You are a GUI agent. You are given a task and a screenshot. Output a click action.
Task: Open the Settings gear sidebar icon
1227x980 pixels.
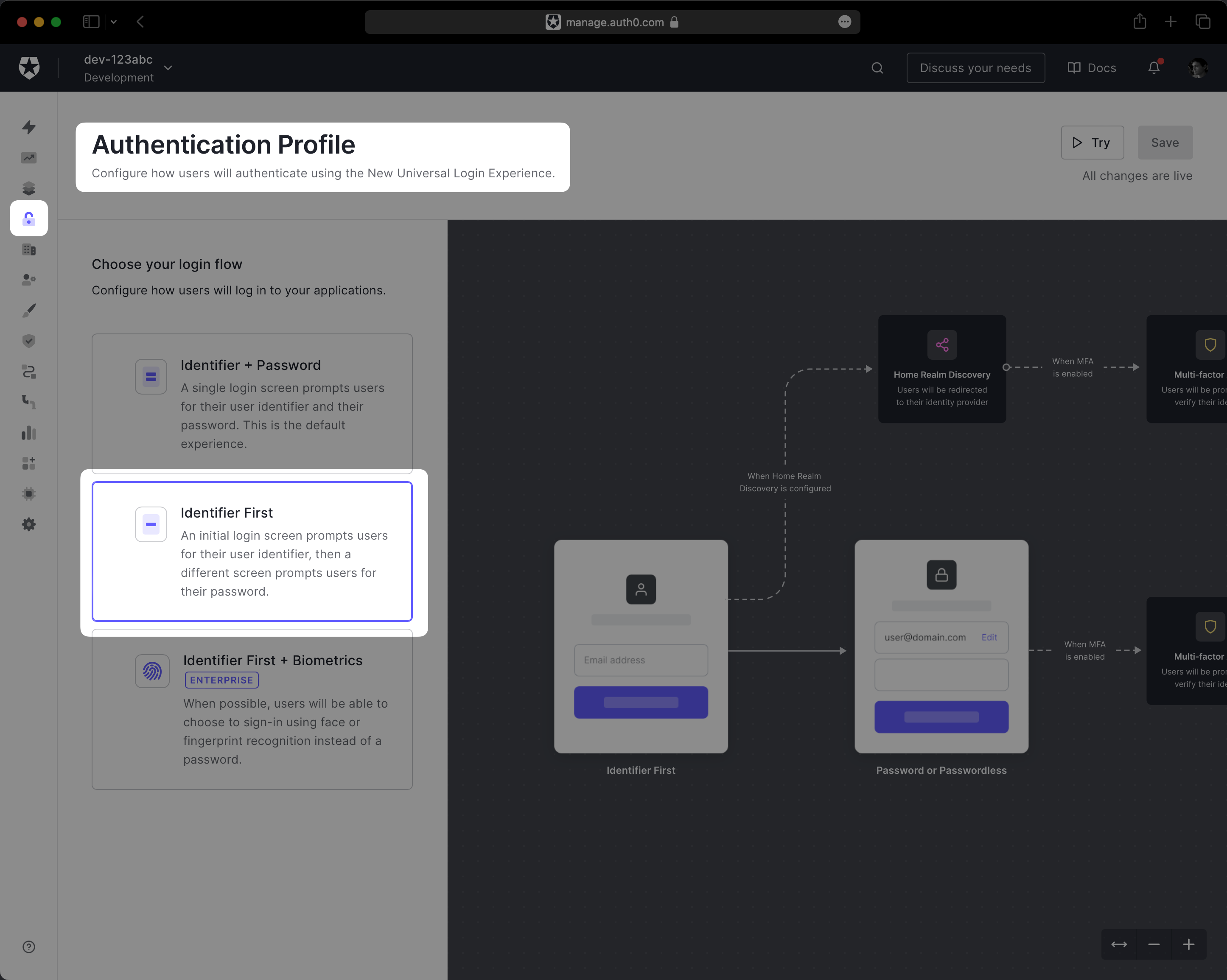click(x=29, y=525)
